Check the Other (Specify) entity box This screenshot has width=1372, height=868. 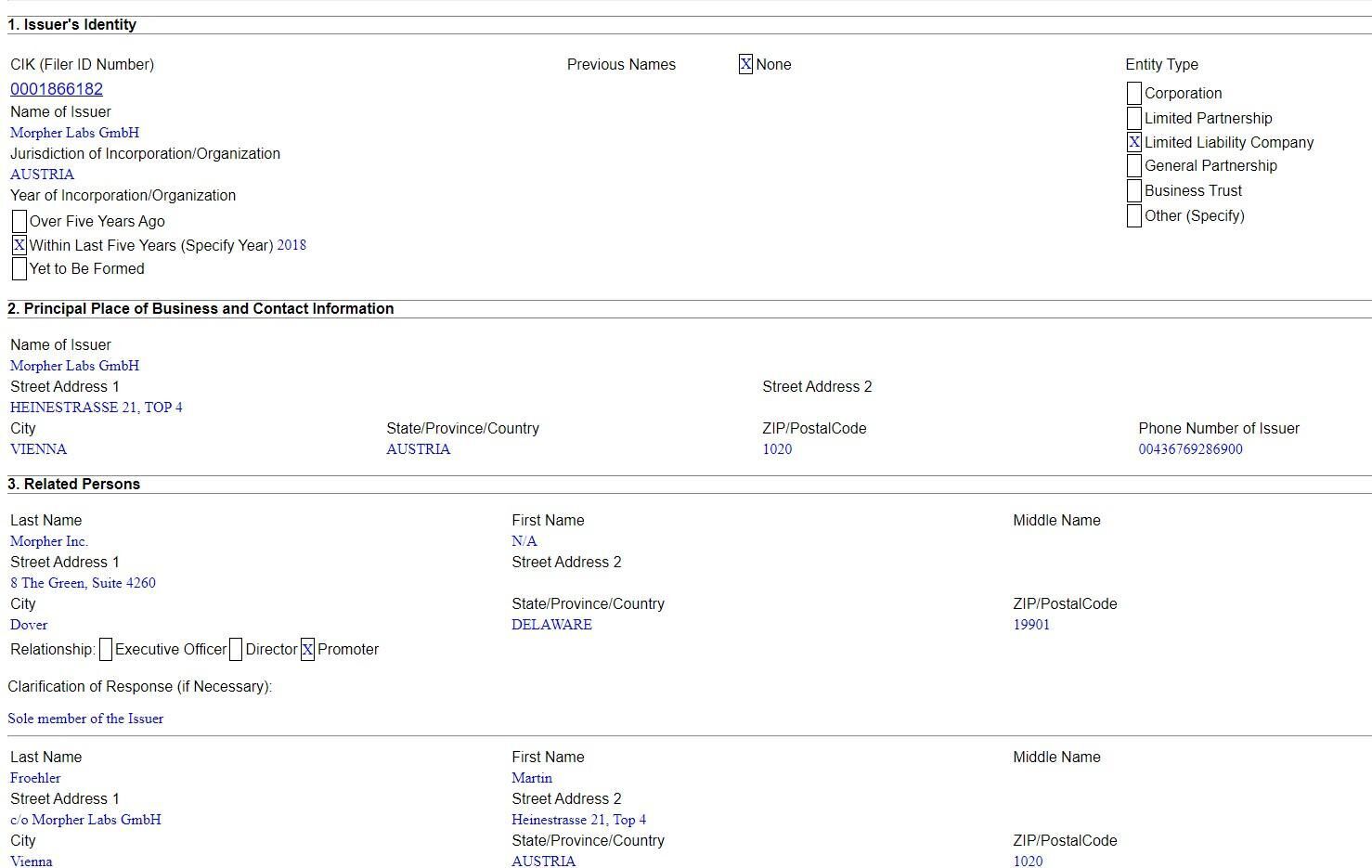point(1133,215)
